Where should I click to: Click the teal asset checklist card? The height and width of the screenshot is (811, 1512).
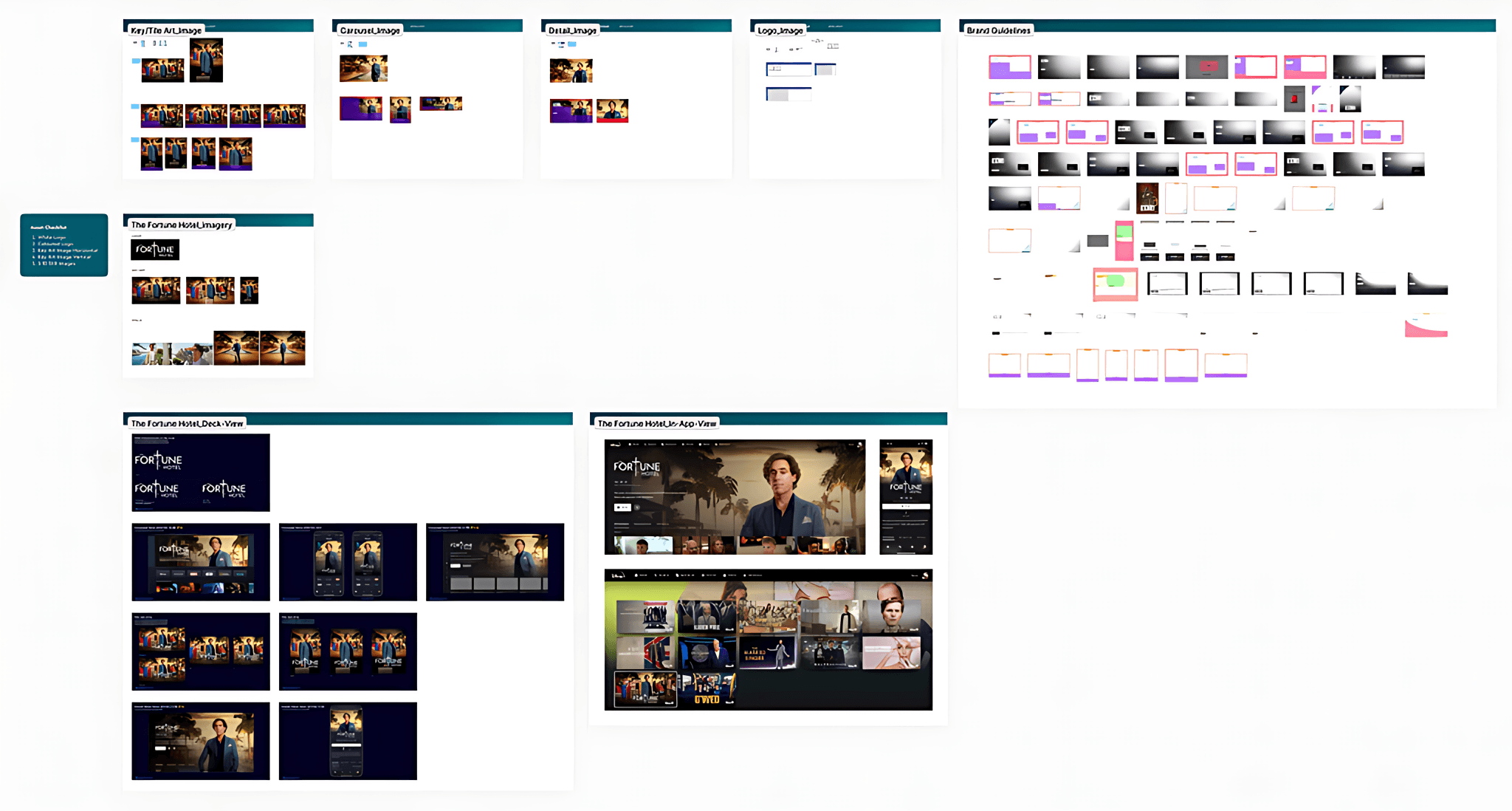click(x=64, y=245)
